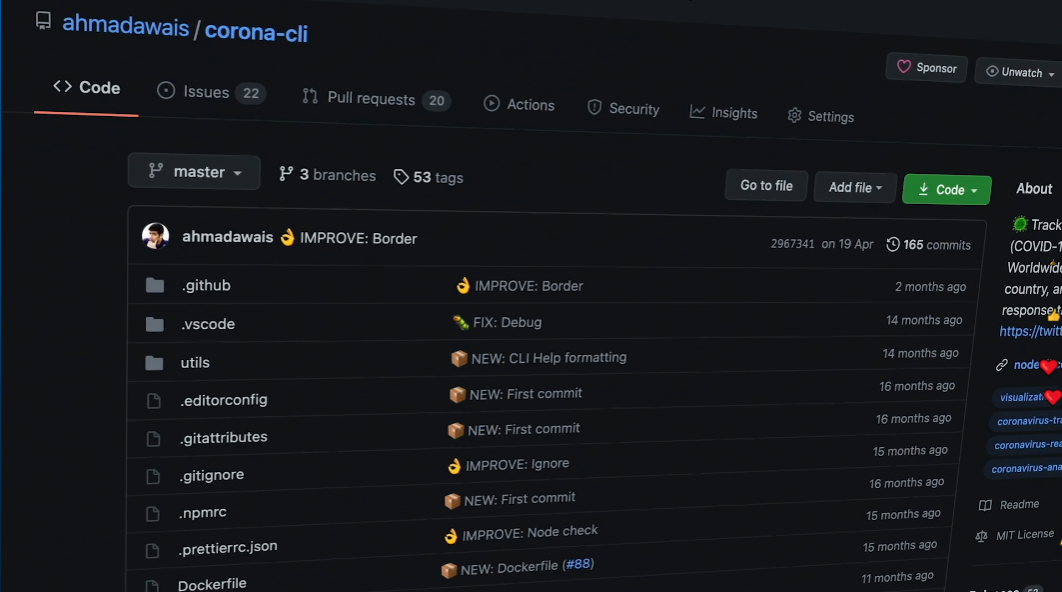Click the Unwatch eye icon

tap(992, 71)
